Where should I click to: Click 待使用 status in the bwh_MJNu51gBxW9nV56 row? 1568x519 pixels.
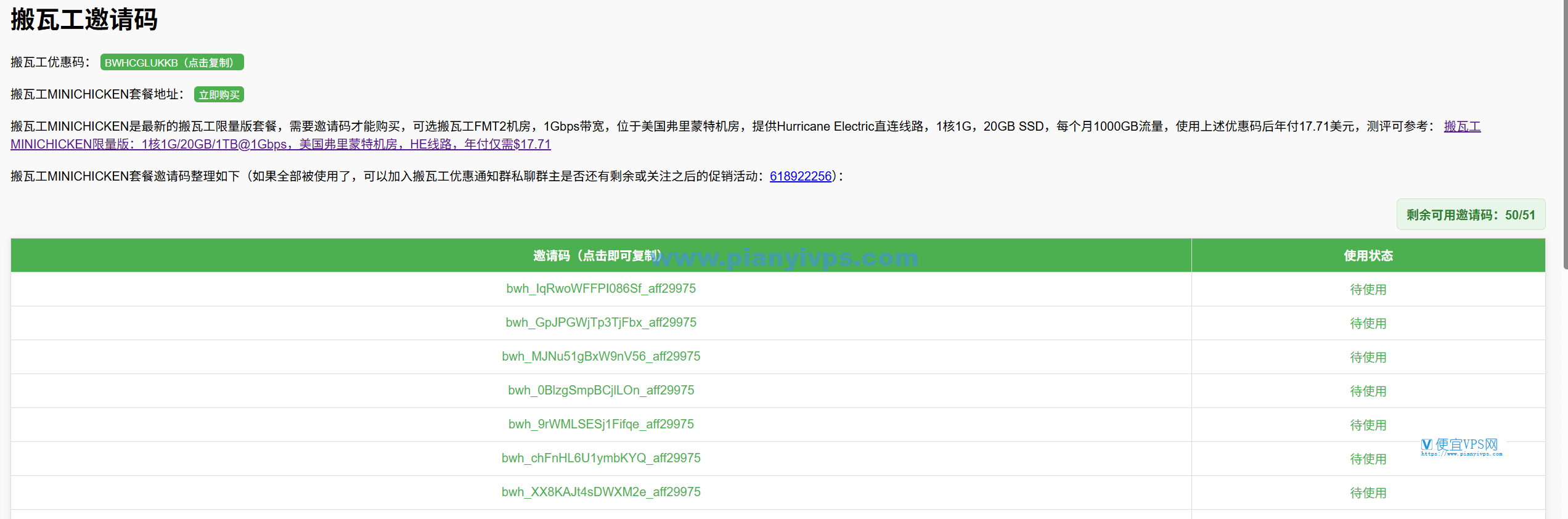[x=1368, y=357]
